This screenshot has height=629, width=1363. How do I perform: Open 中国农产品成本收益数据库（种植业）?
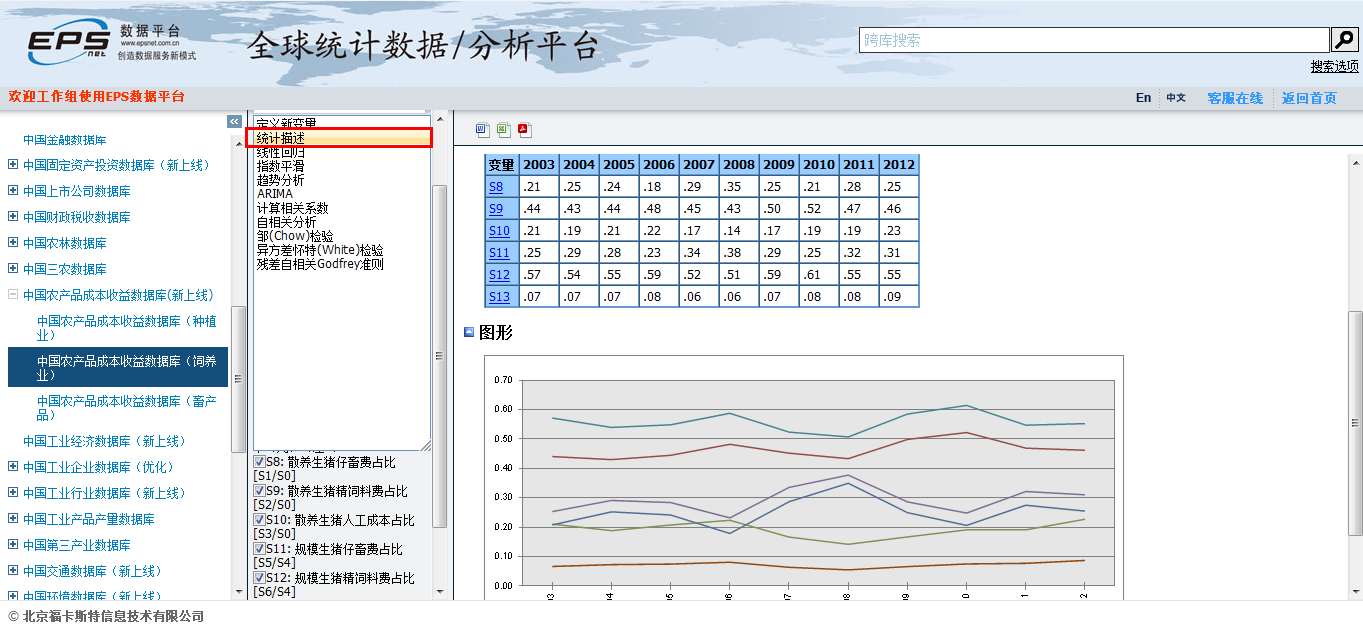click(x=126, y=328)
